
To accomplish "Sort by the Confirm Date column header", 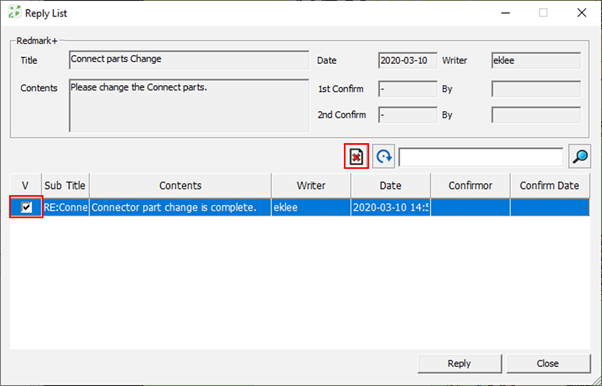I will [550, 186].
